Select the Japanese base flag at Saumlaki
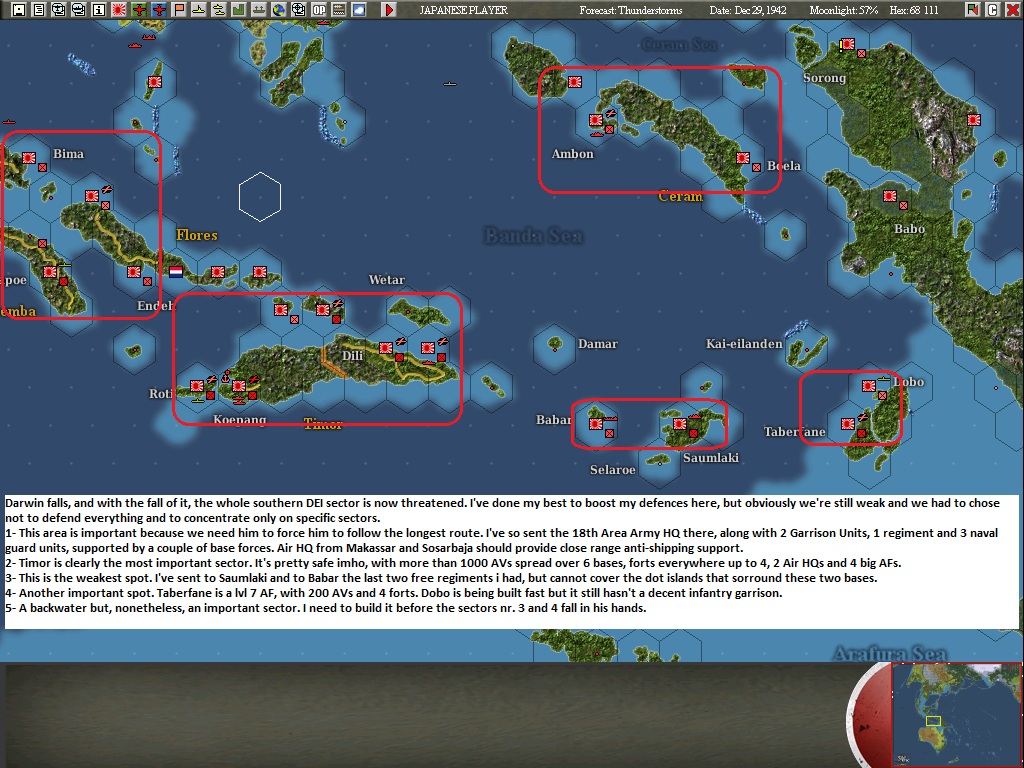Screen dimensions: 1024x768 point(680,424)
